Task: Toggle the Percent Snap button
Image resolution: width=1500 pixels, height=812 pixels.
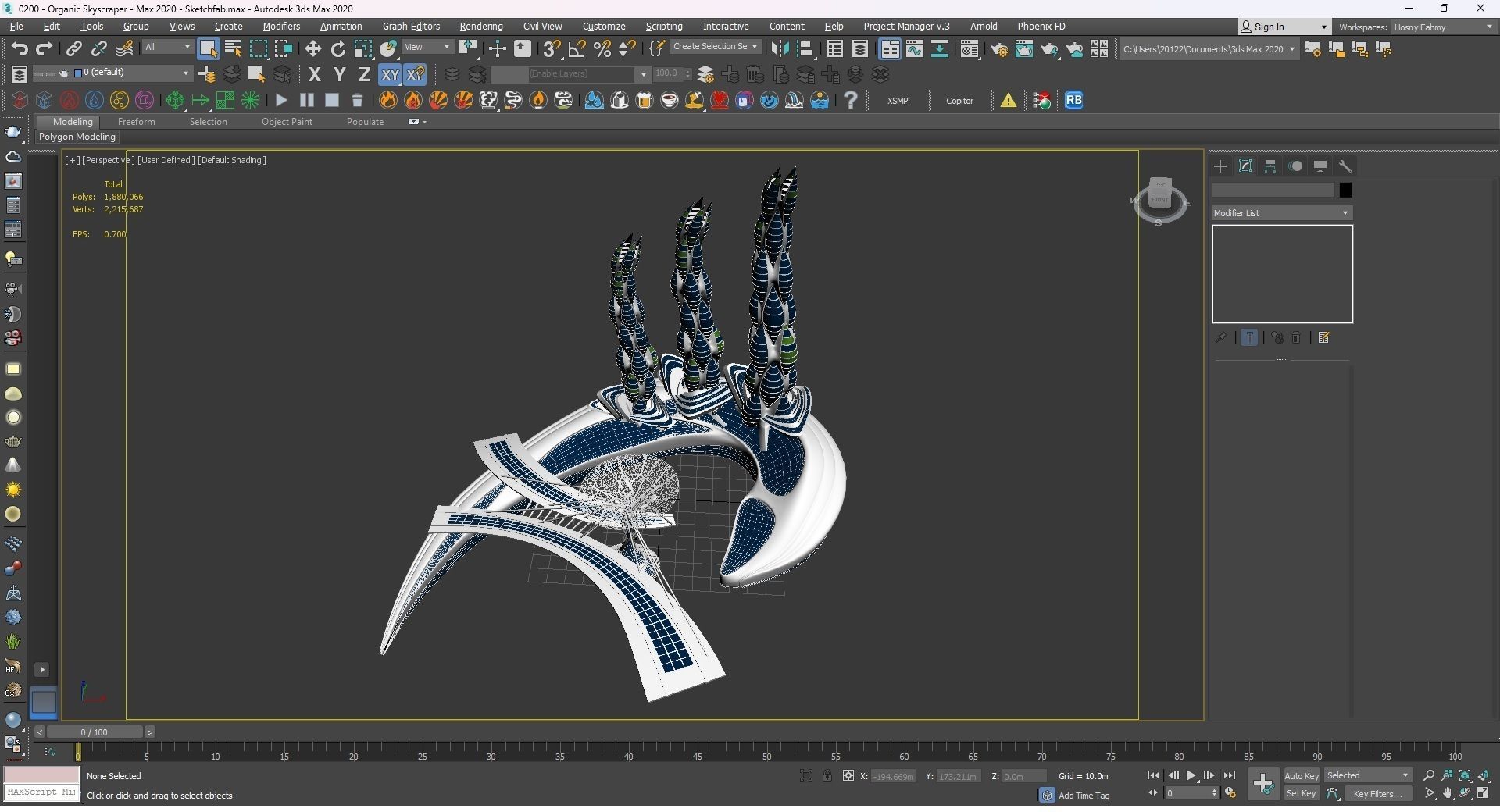Action: pos(602,48)
